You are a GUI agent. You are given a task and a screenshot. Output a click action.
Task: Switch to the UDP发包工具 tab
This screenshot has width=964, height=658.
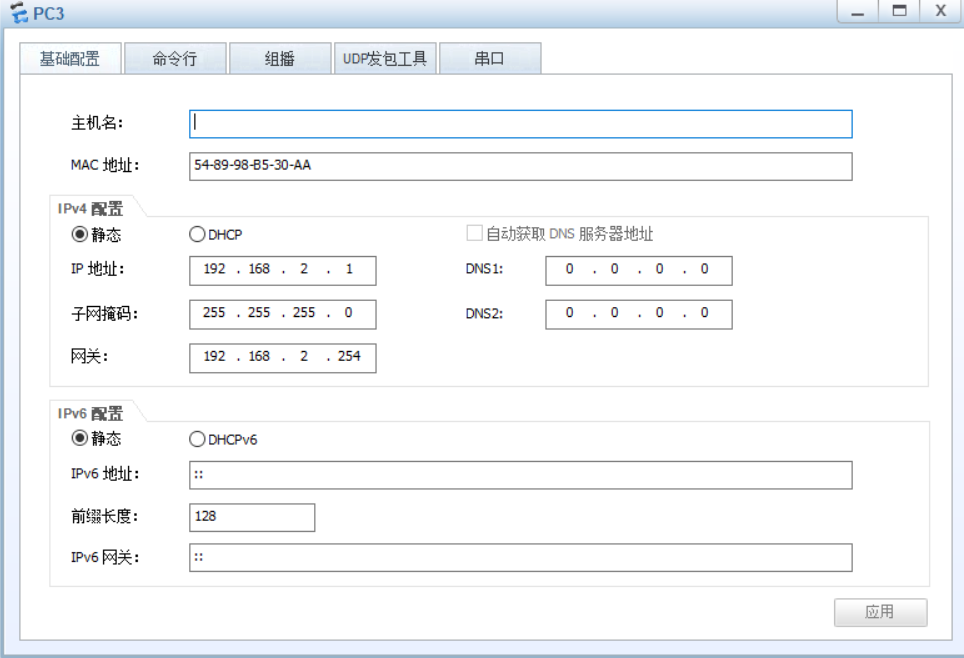[385, 58]
